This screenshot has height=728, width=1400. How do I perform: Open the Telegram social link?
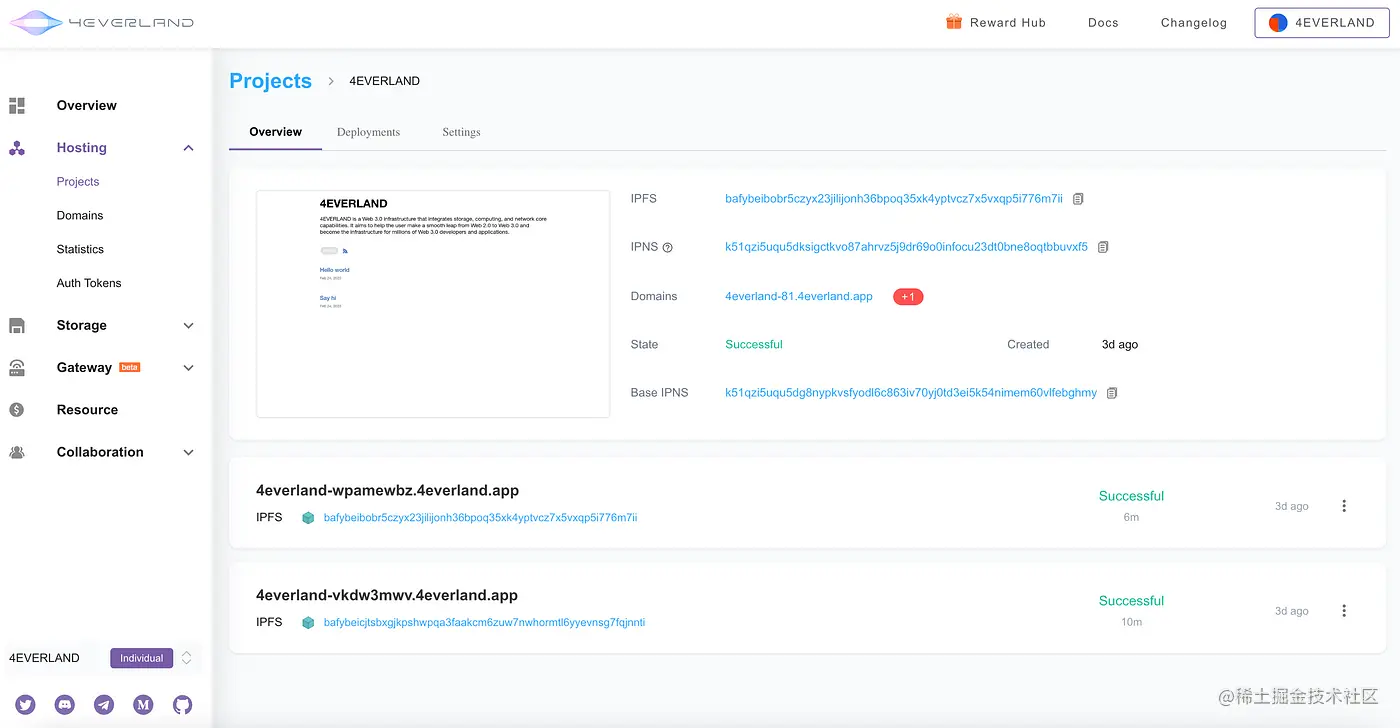(x=104, y=705)
